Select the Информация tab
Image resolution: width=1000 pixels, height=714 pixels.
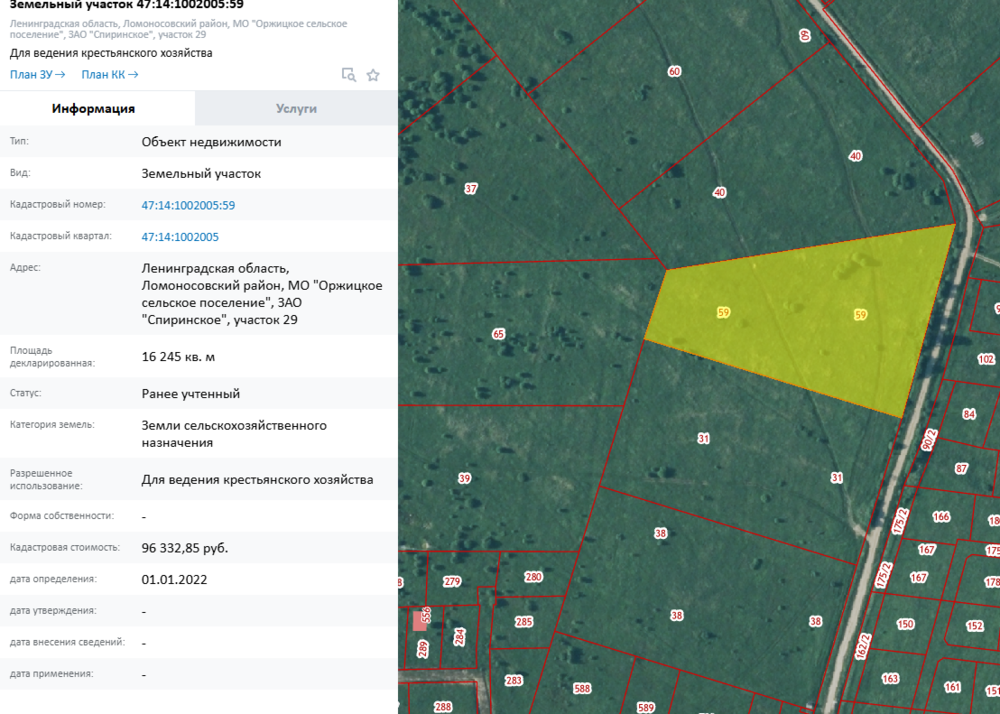[x=94, y=108]
